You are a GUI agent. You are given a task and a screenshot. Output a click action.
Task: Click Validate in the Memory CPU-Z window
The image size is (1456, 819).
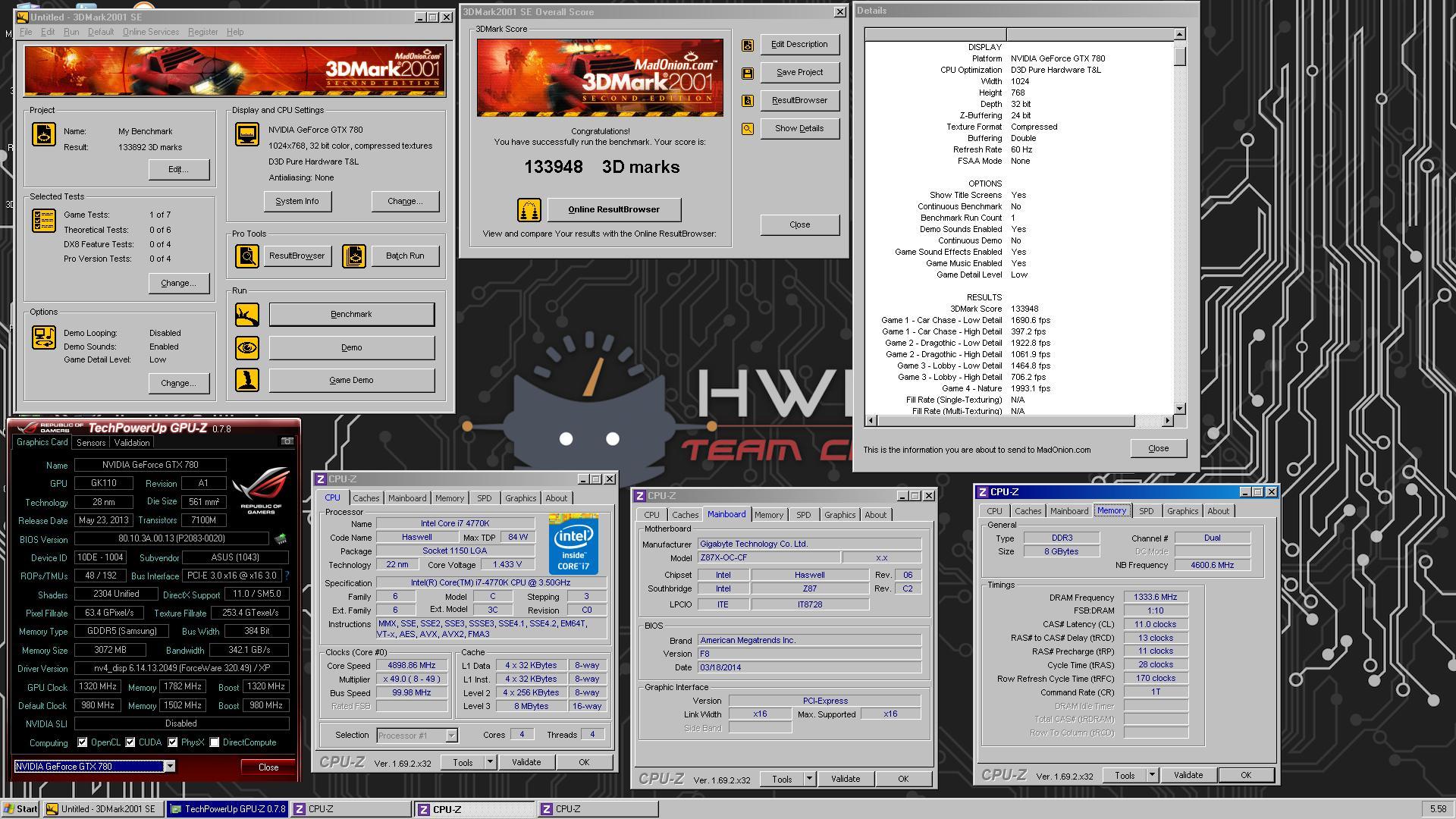coord(1188,775)
